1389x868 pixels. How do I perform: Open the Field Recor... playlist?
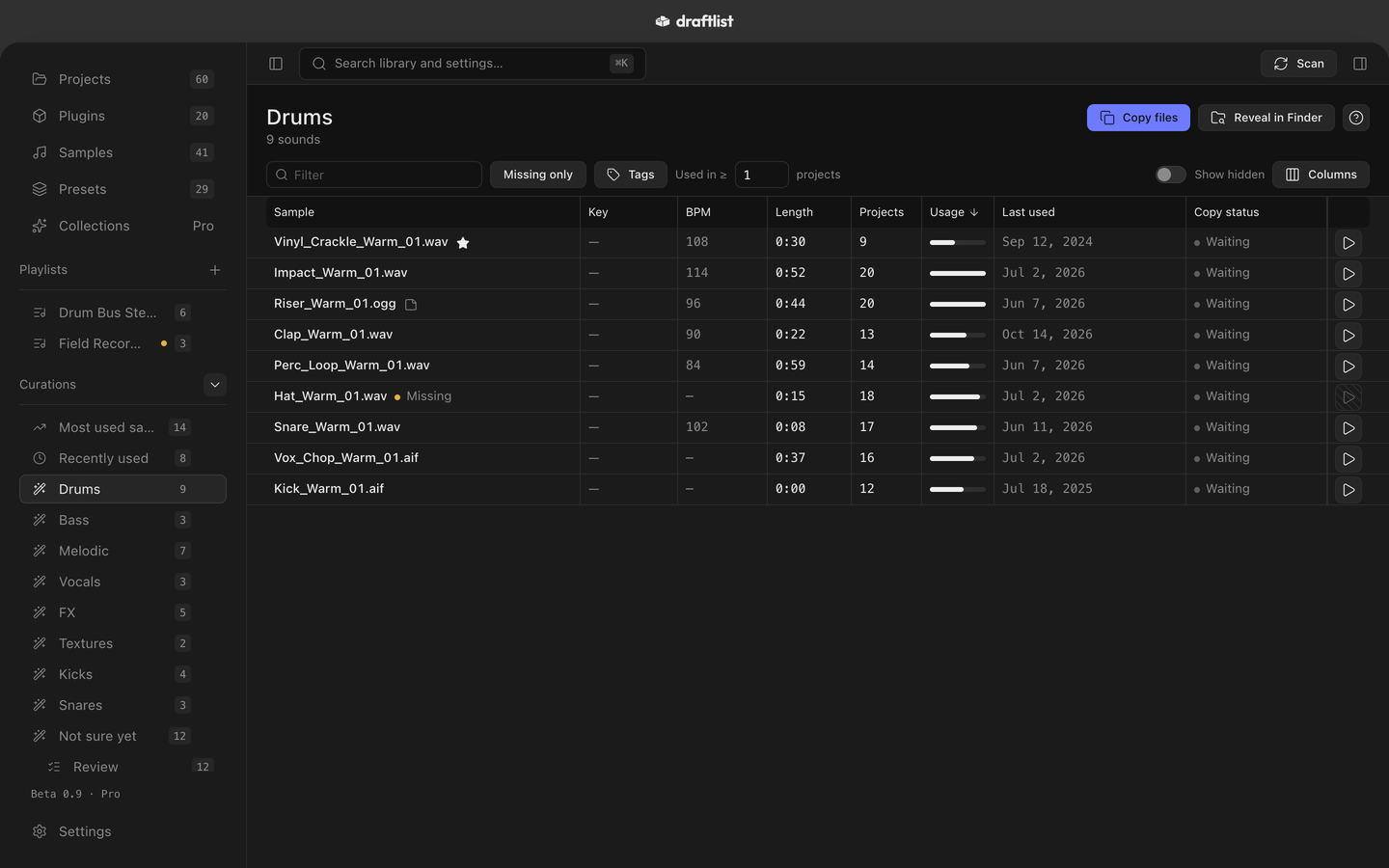[x=123, y=343]
